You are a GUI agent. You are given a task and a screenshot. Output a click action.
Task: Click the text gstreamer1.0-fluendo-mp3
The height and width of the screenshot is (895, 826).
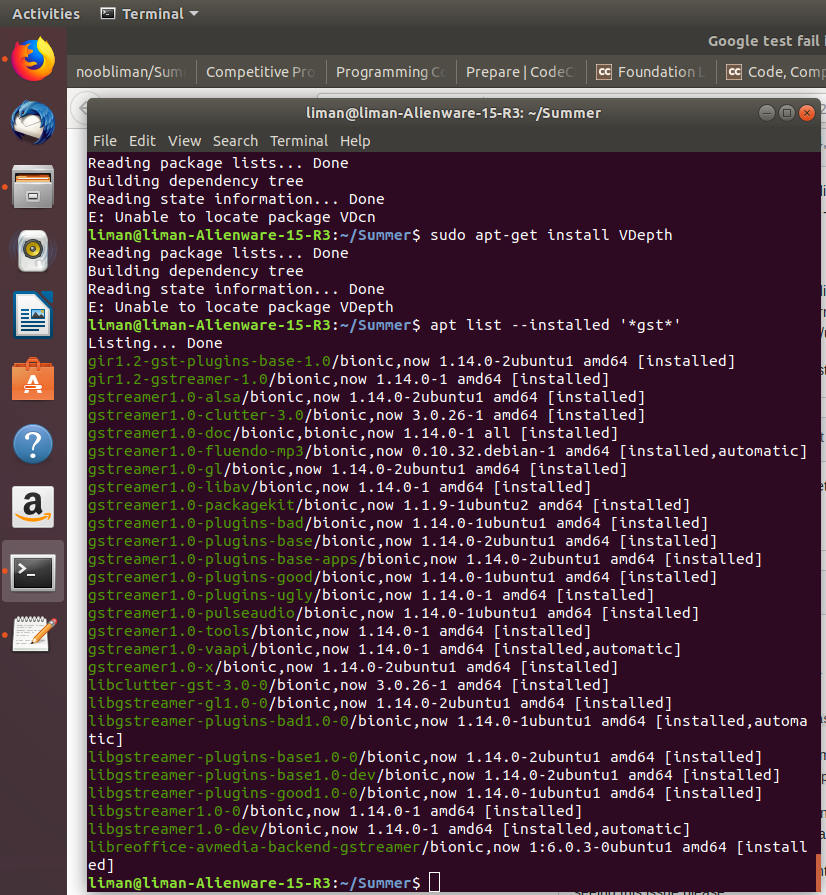(x=196, y=451)
